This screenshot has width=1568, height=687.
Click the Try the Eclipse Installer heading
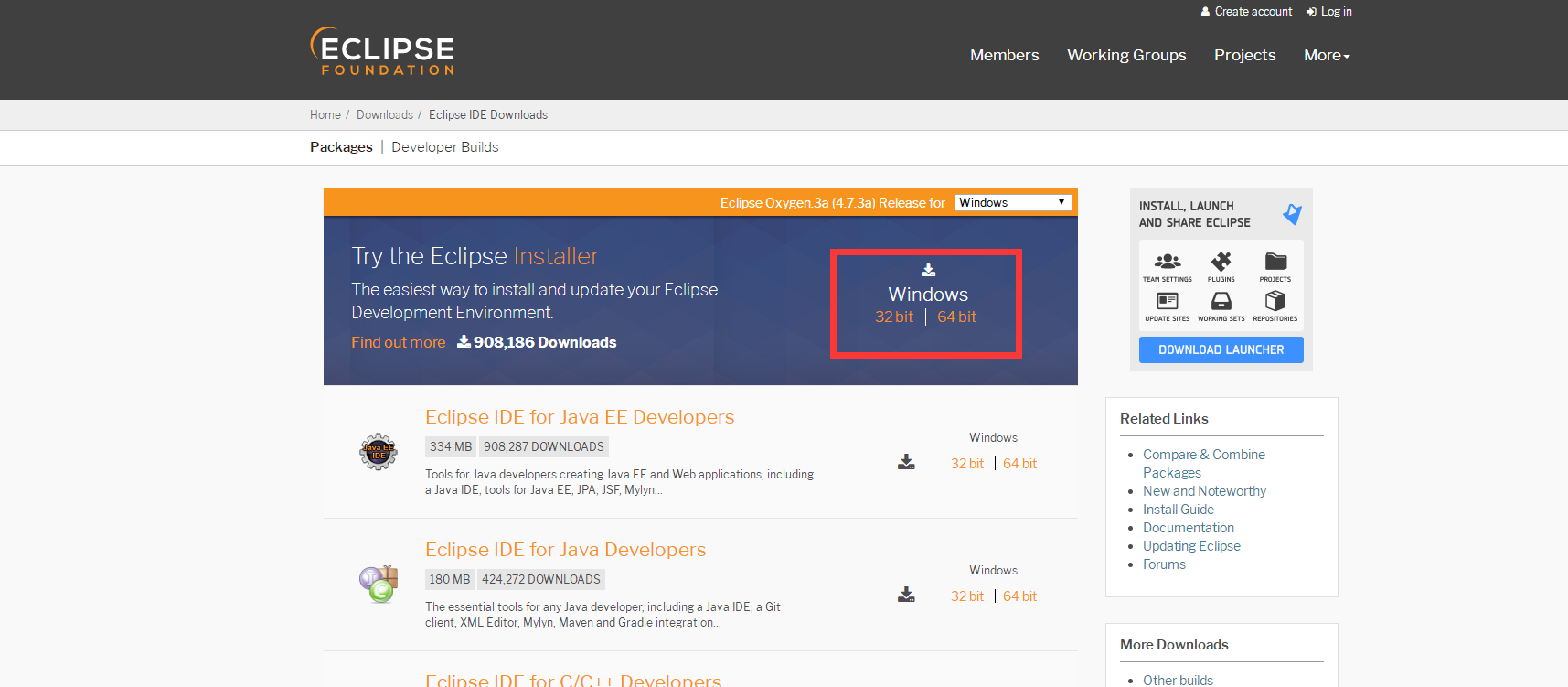[475, 256]
